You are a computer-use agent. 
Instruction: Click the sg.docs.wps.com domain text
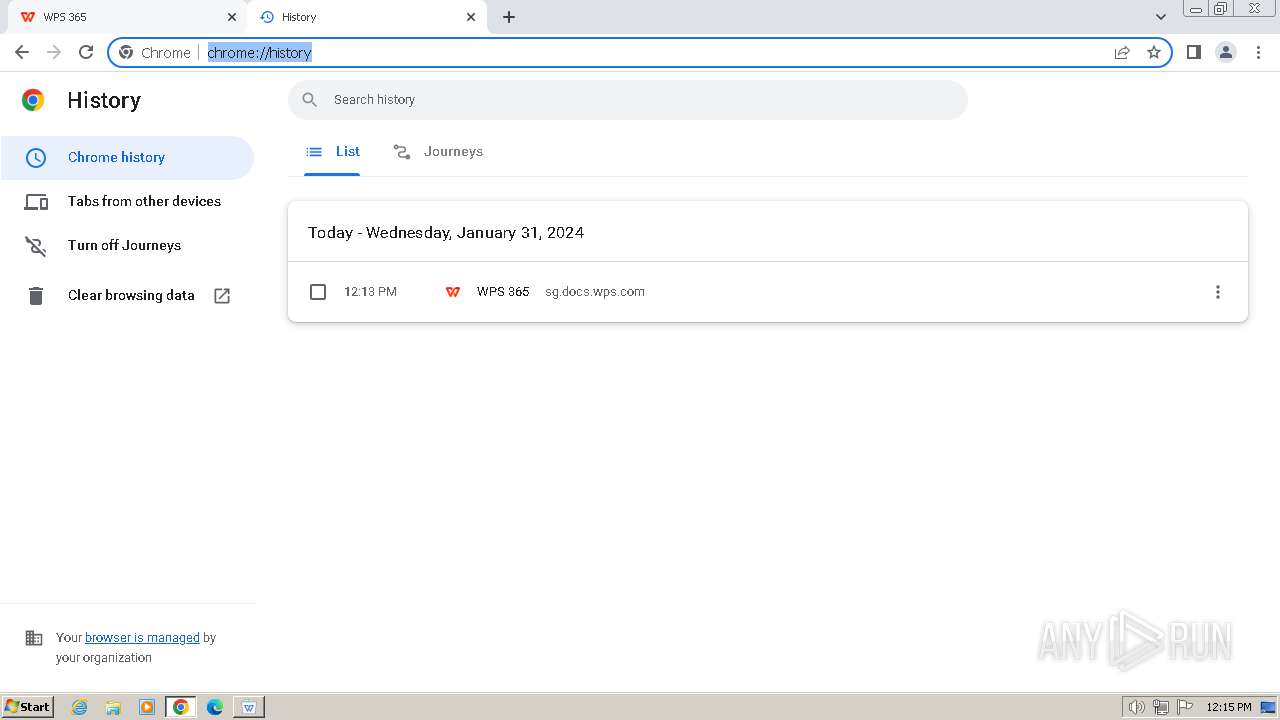tap(595, 292)
